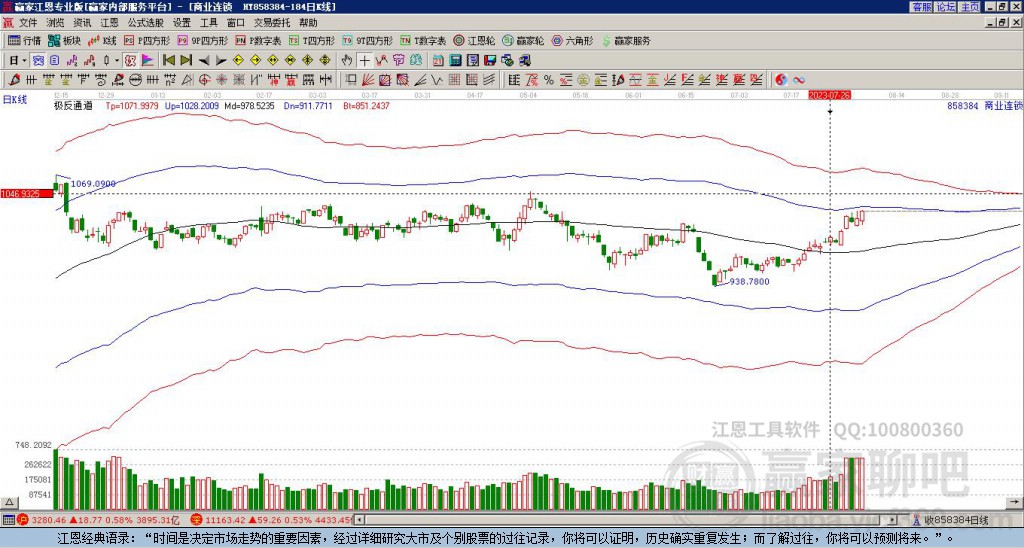Screen dimensions: 1024x548
Task: Open 赢家服务 with dollar icon
Action: pyautogui.click(x=626, y=40)
